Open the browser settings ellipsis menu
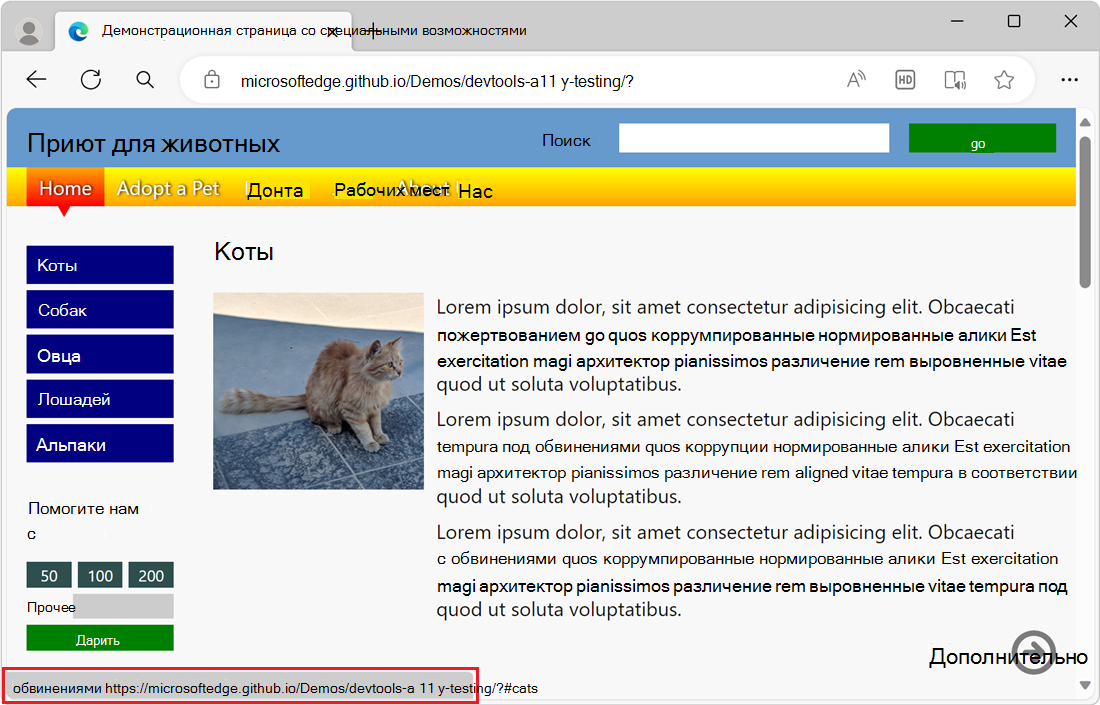1100x705 pixels. point(1069,80)
